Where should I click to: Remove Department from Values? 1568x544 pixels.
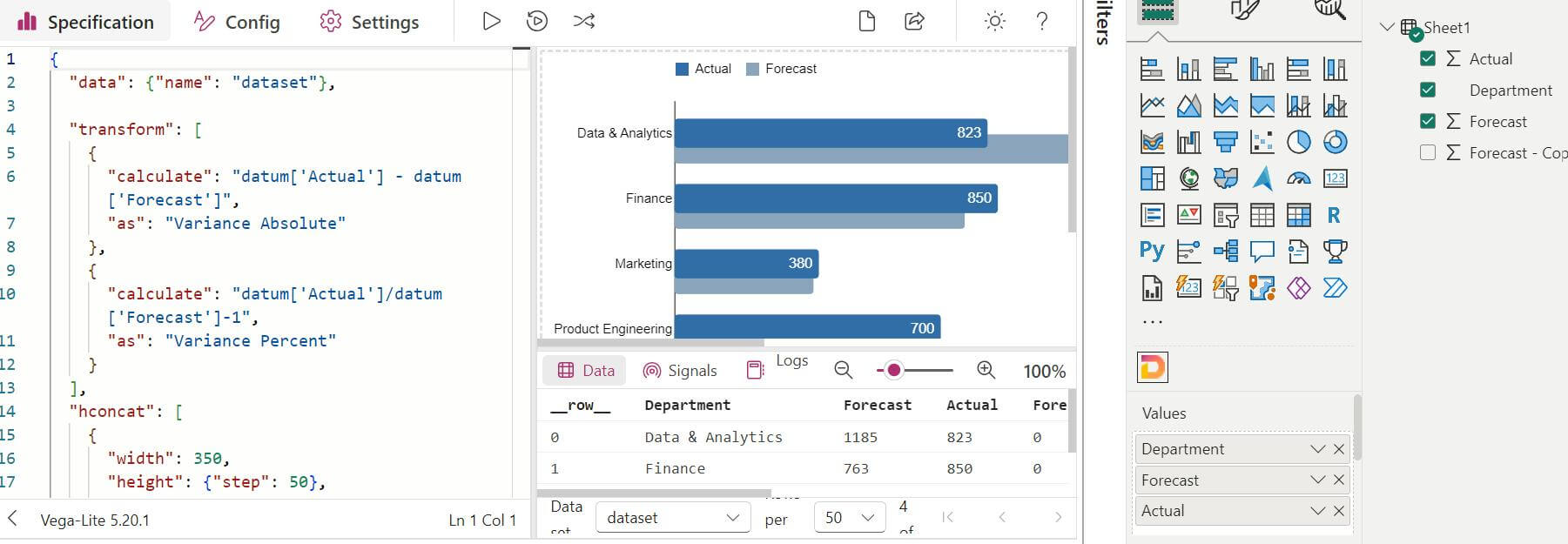1339,449
